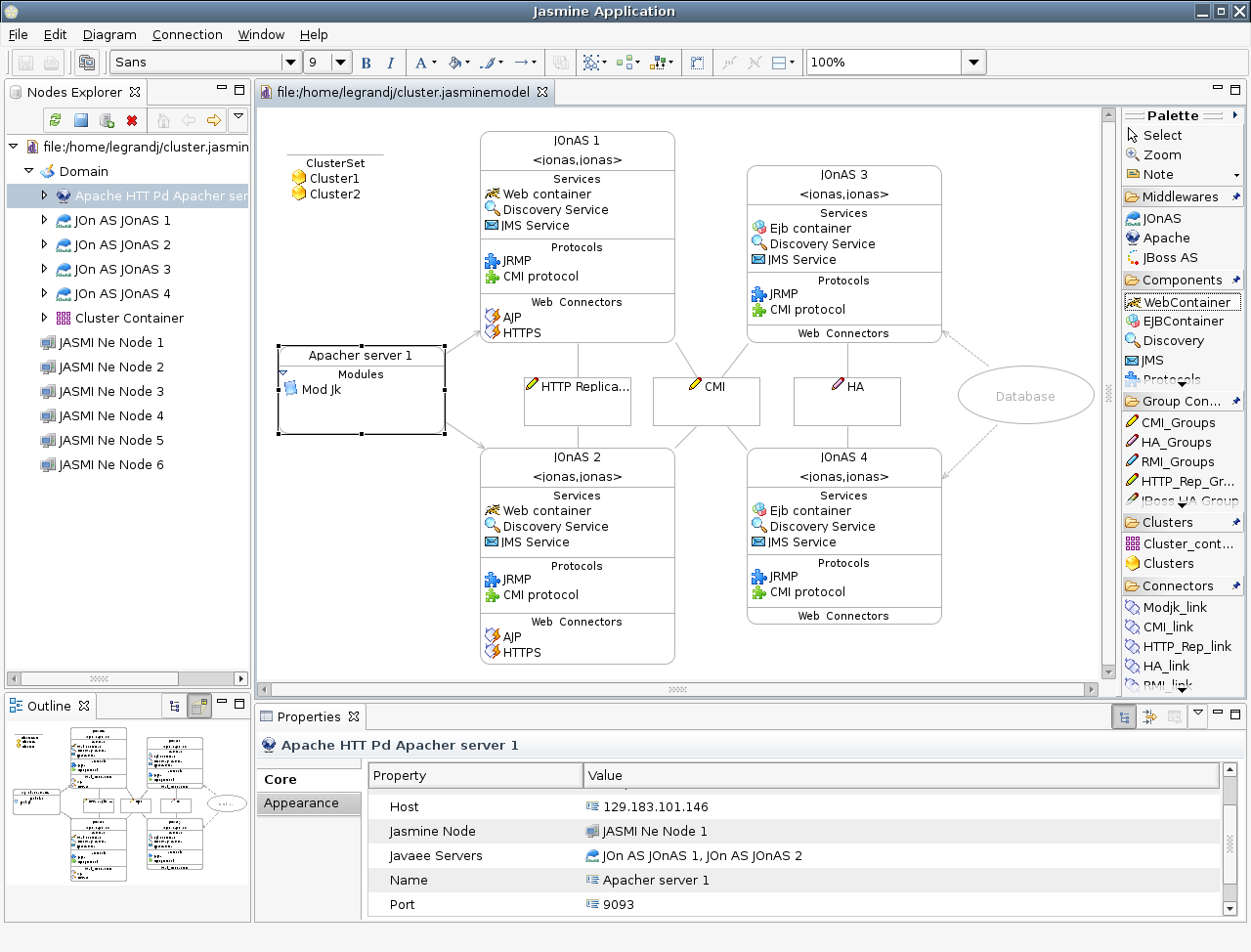Choose the EJBContainer component in the Palette
1251x952 pixels.
(1183, 321)
